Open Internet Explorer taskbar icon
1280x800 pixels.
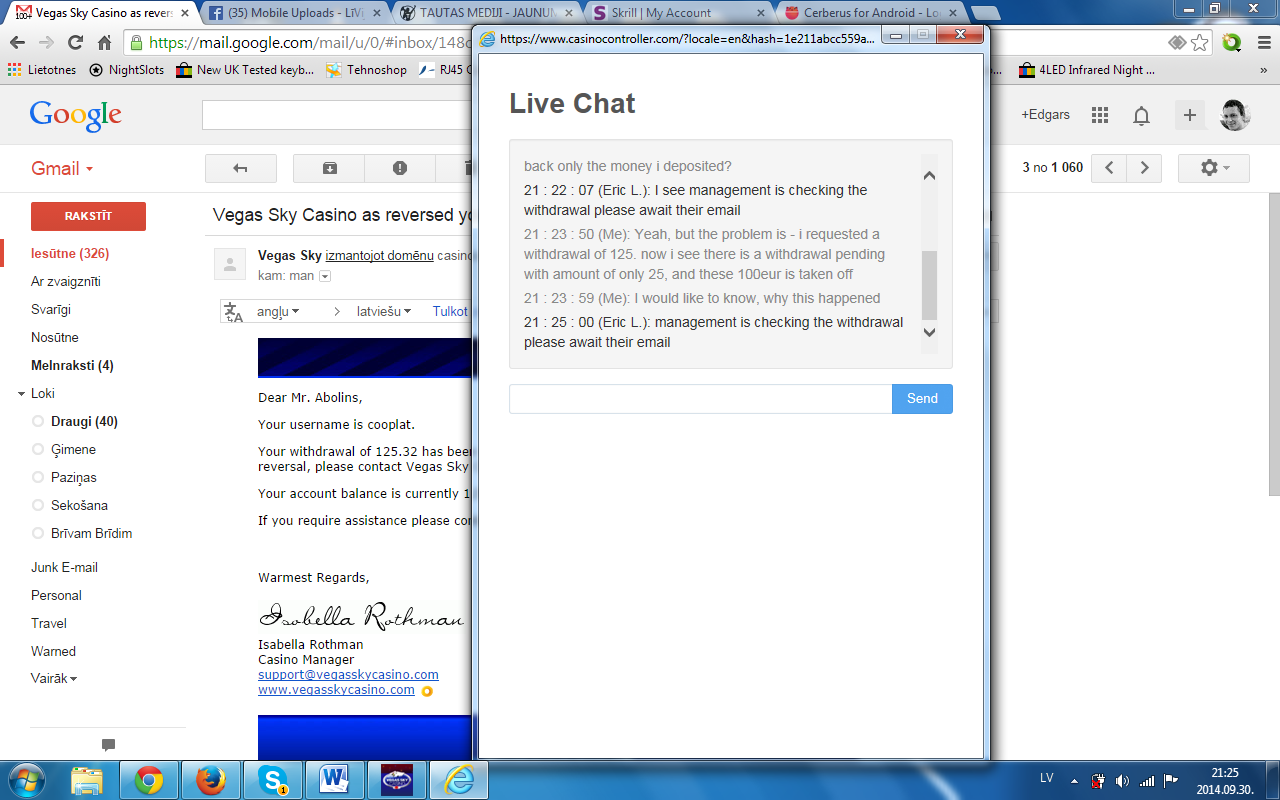pos(459,780)
